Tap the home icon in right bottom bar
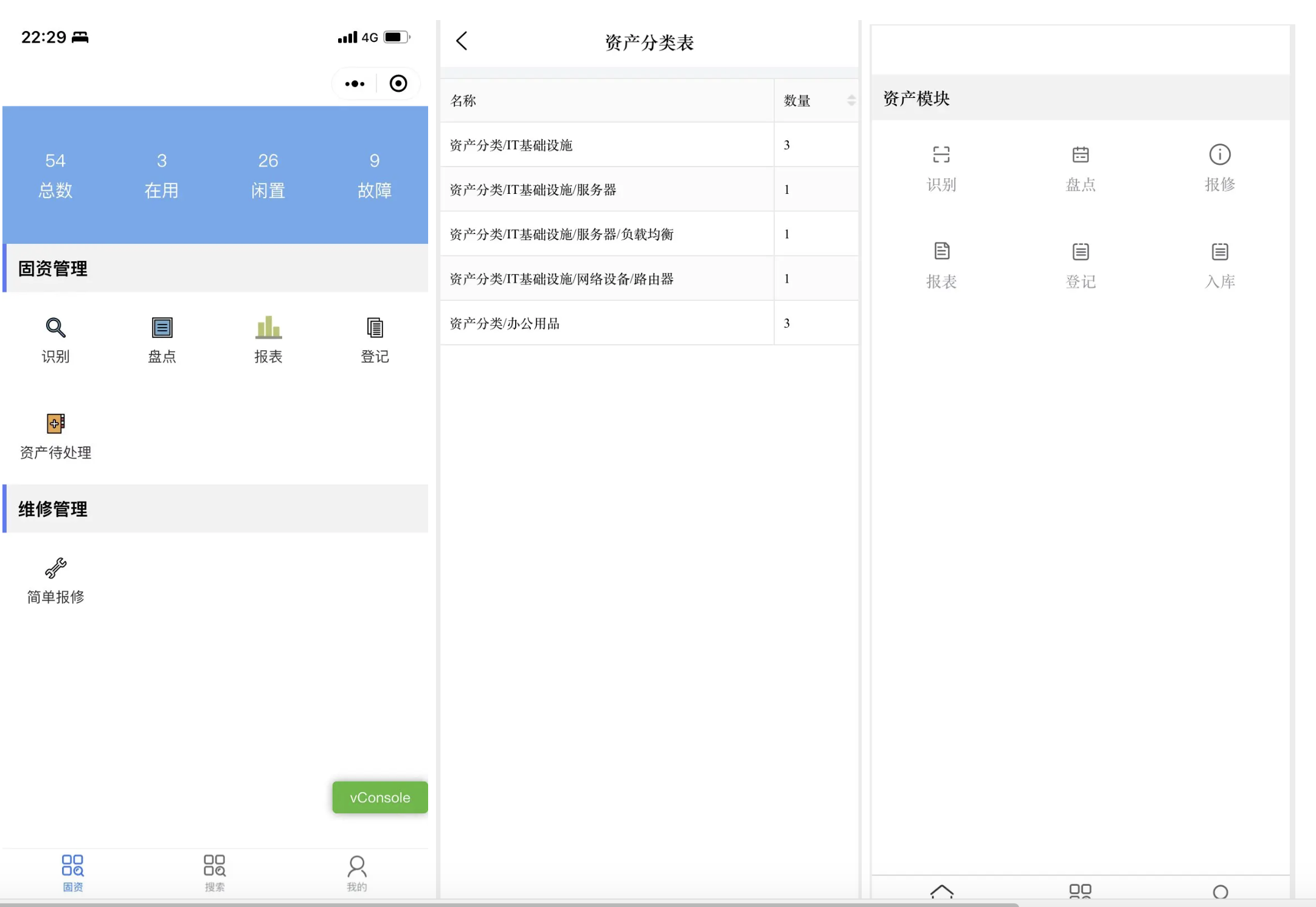 point(941,891)
